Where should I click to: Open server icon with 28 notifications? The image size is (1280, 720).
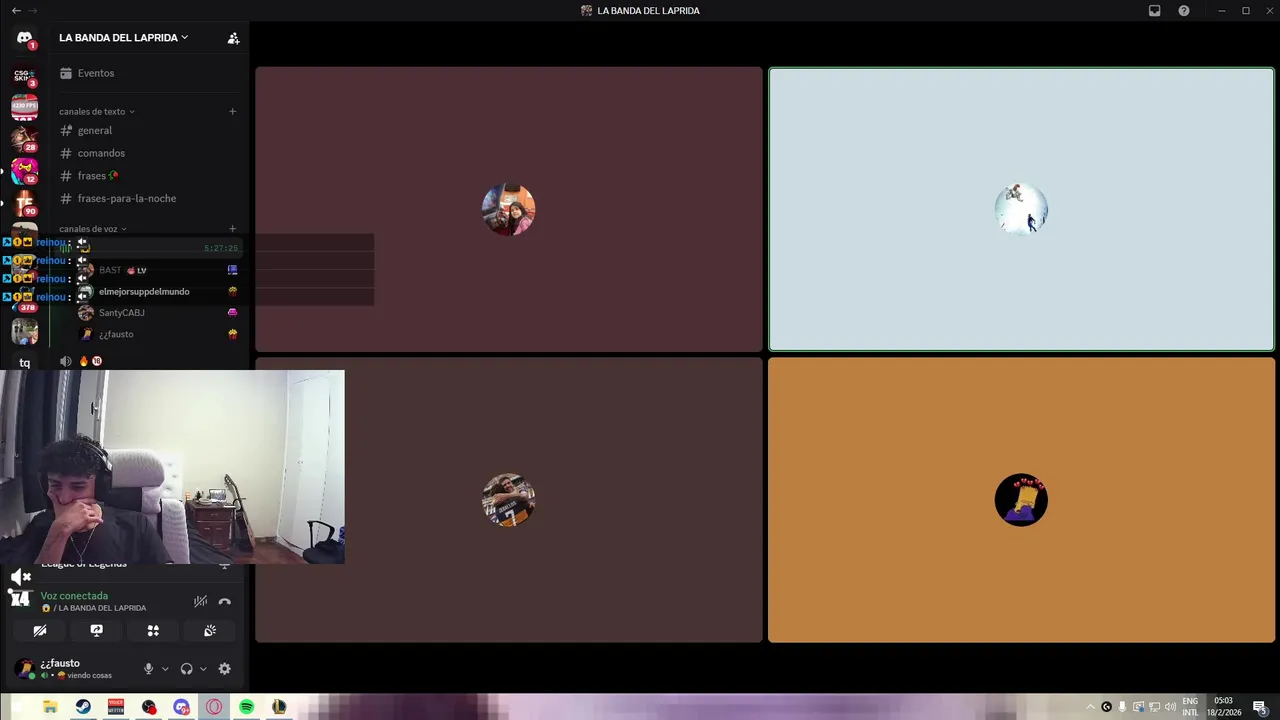click(25, 139)
